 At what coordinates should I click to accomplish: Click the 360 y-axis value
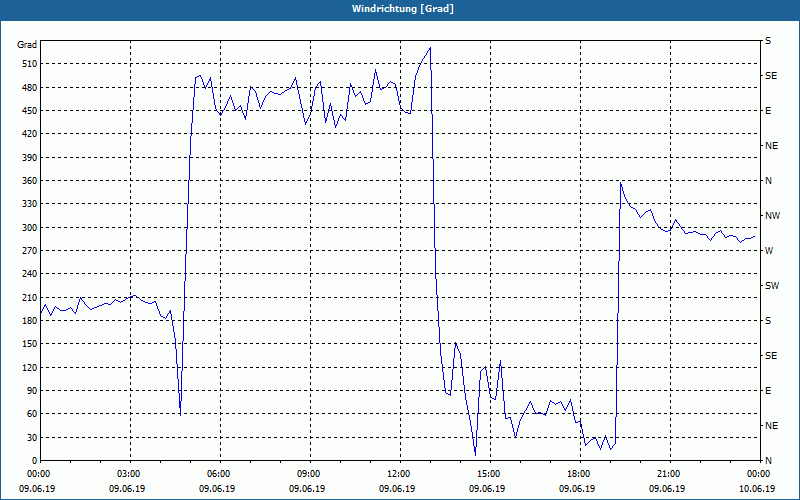30,181
